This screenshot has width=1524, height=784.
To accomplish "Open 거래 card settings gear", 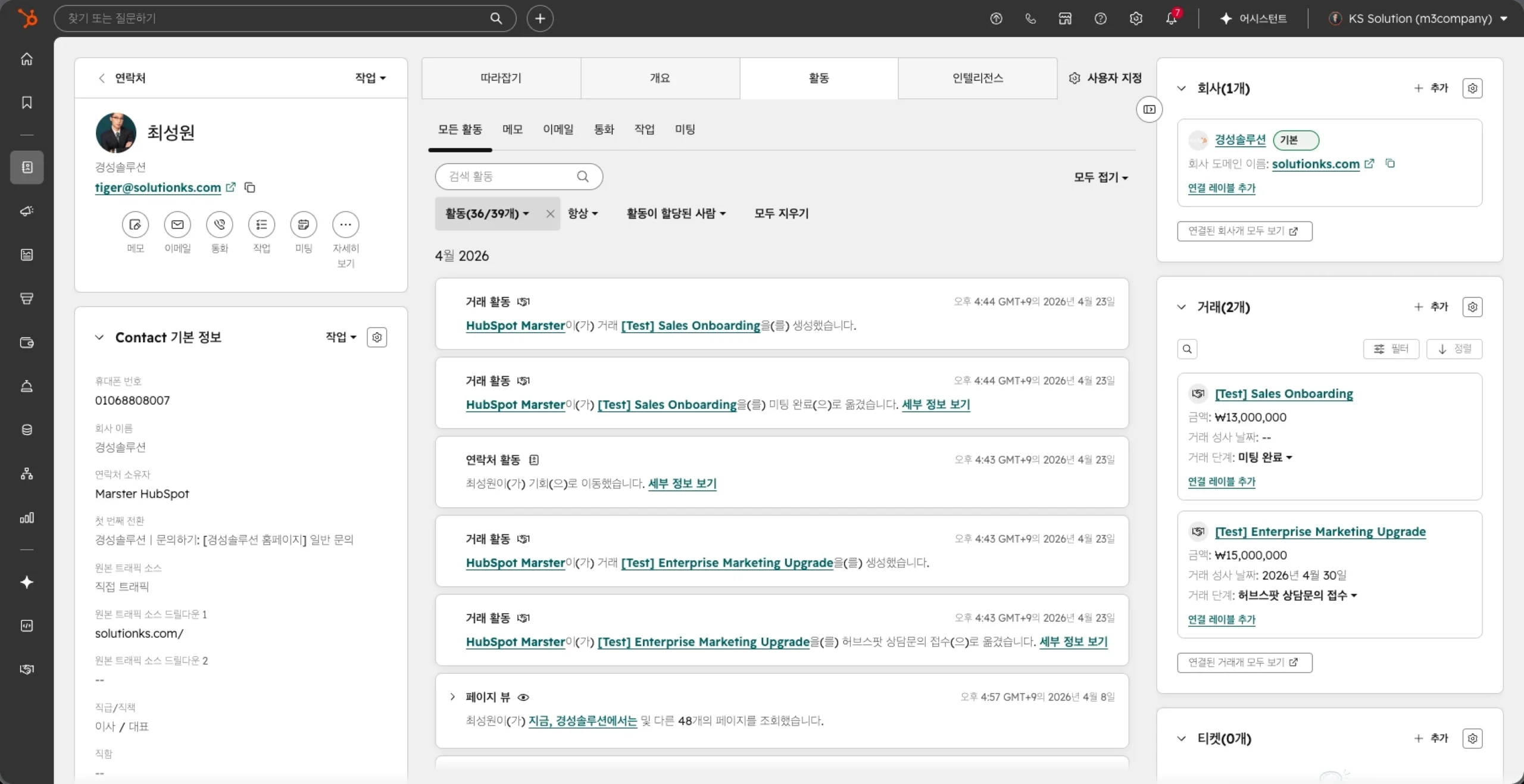I will click(1472, 307).
